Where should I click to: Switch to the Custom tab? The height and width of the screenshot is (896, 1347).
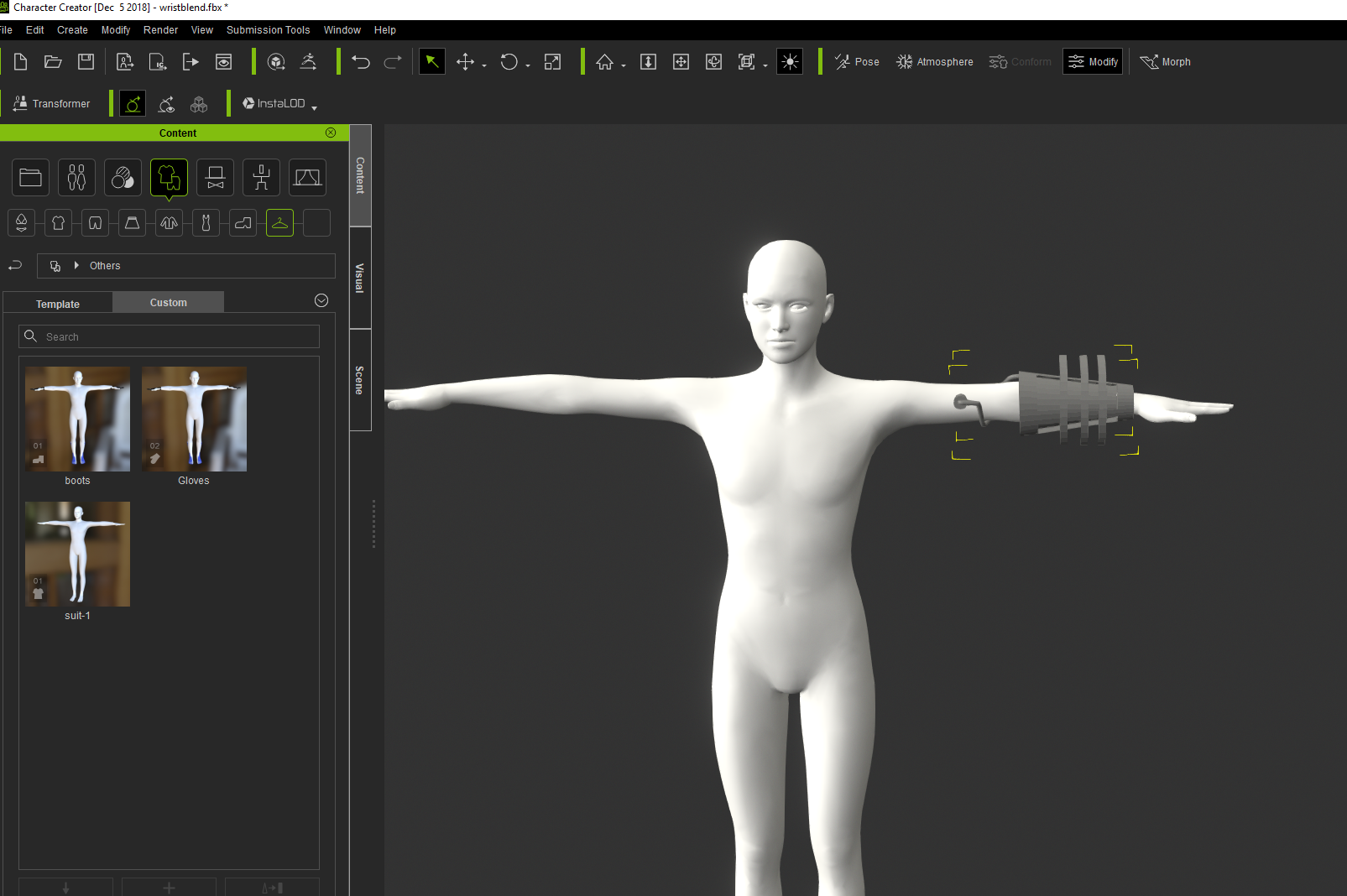[169, 302]
